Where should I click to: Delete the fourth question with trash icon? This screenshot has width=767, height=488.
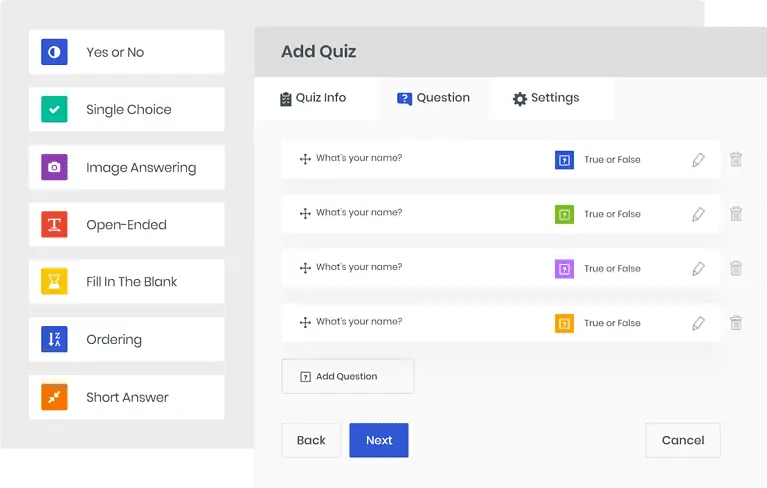click(736, 323)
